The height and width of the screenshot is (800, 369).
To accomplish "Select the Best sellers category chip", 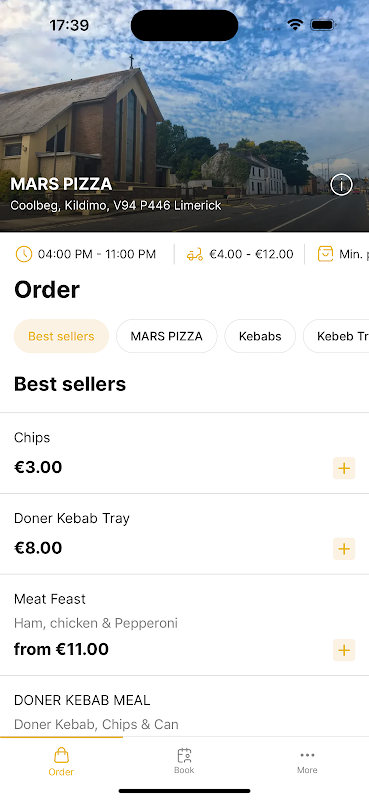I will (61, 336).
